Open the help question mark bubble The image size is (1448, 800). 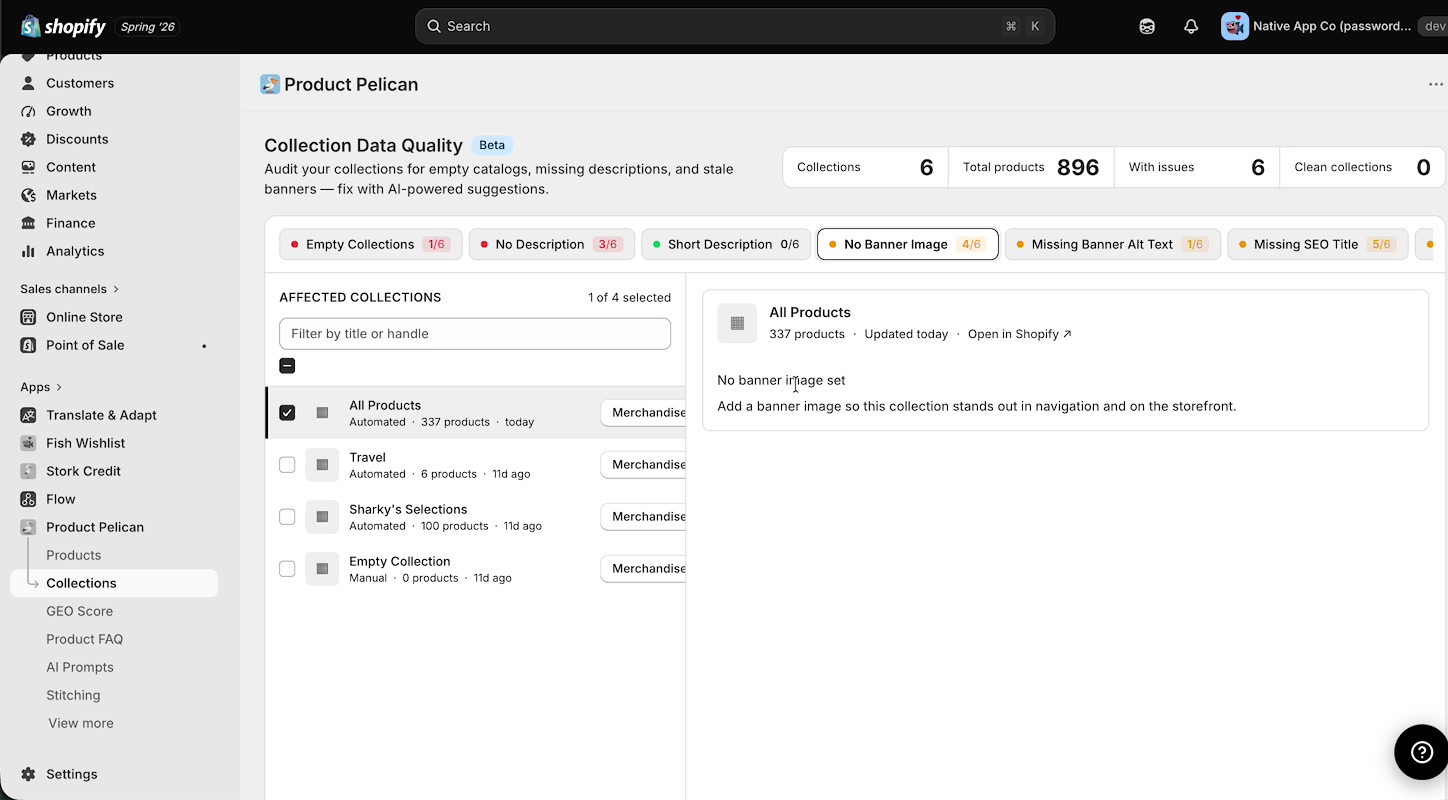1421,752
